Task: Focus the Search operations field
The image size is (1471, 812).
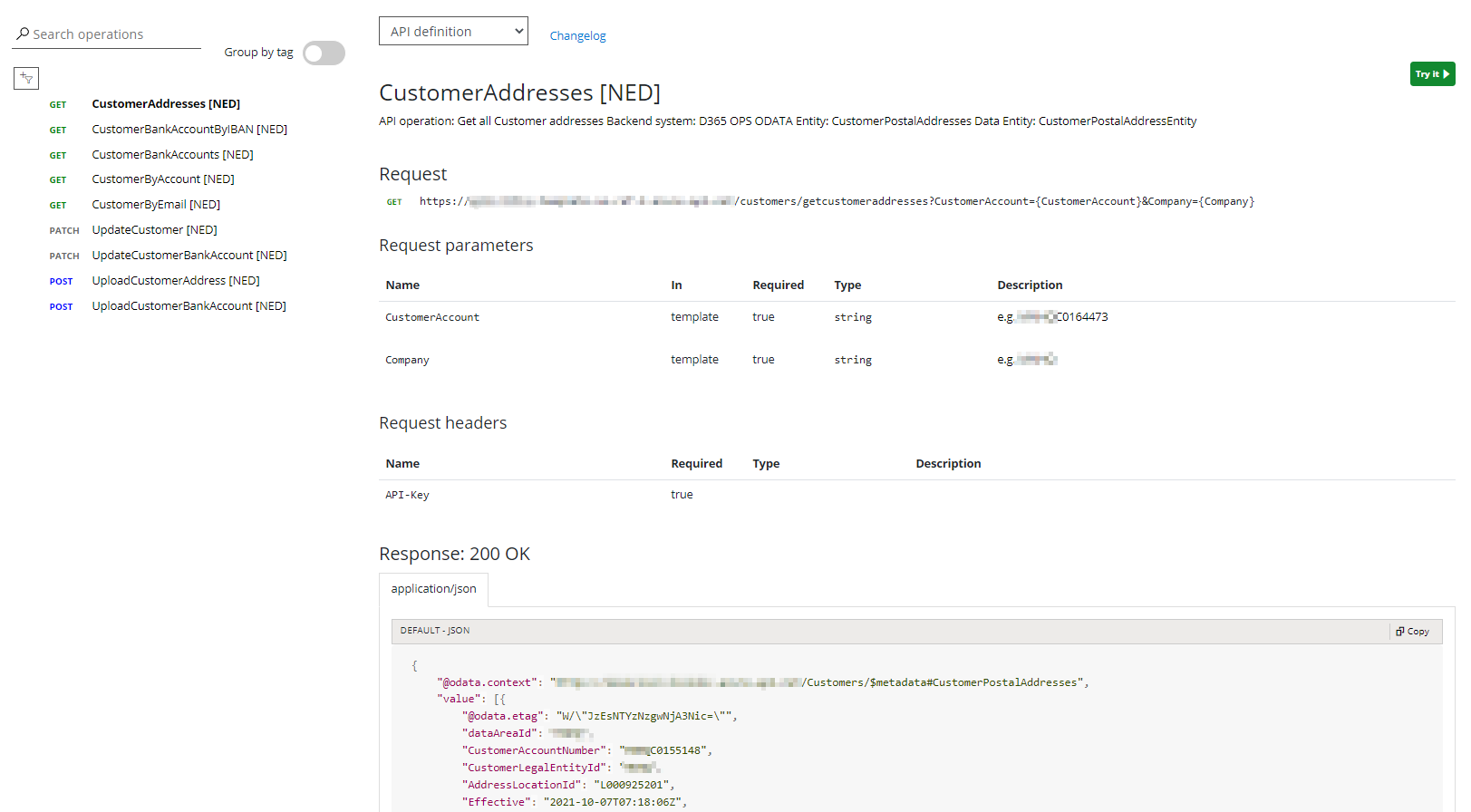Action: 106,34
